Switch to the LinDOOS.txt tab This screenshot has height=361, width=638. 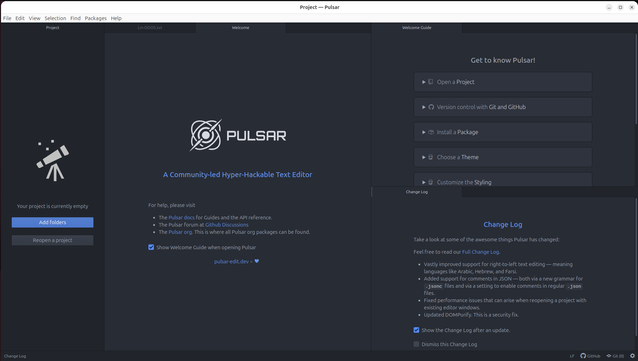(x=150, y=28)
